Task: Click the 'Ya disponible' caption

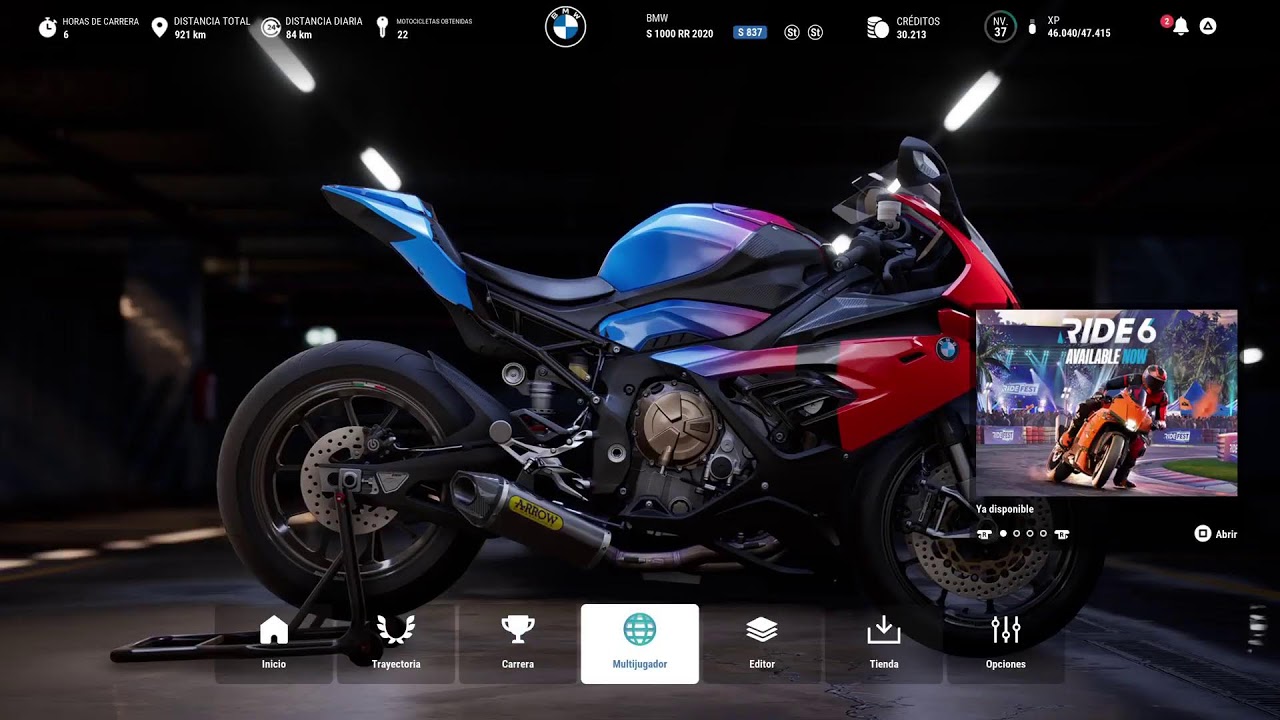Action: 1005,509
